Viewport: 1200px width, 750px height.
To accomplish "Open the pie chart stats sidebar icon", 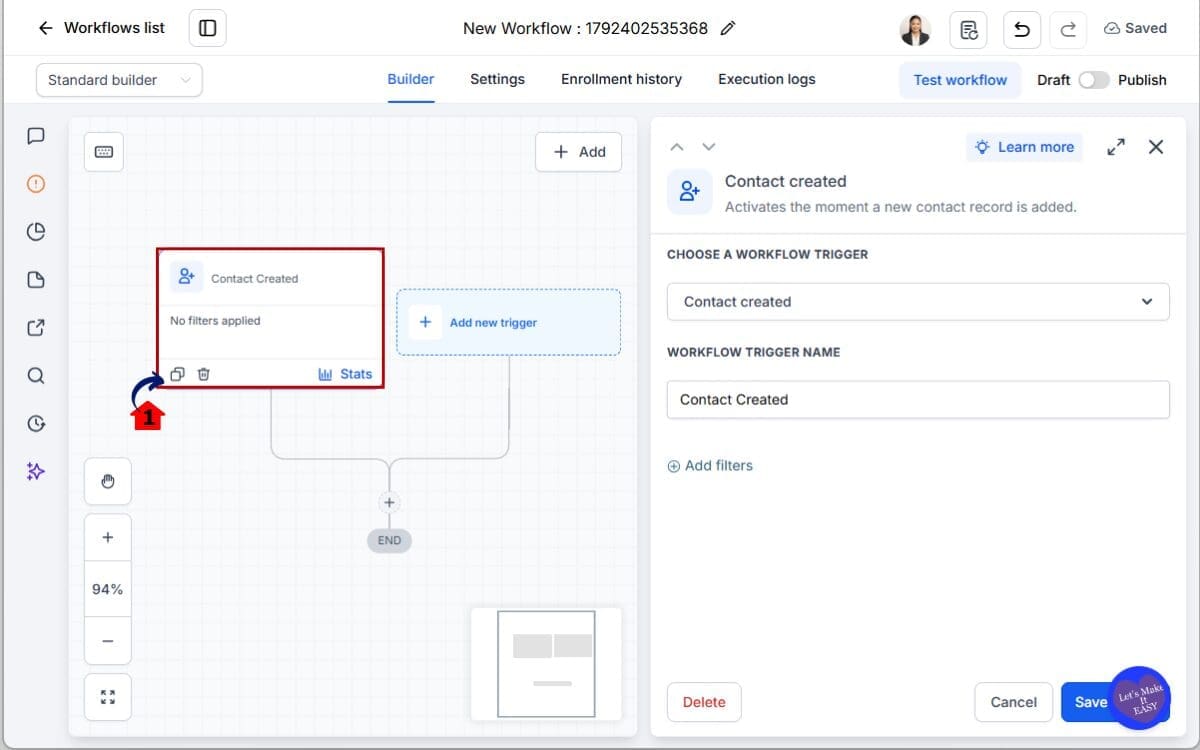I will (36, 232).
